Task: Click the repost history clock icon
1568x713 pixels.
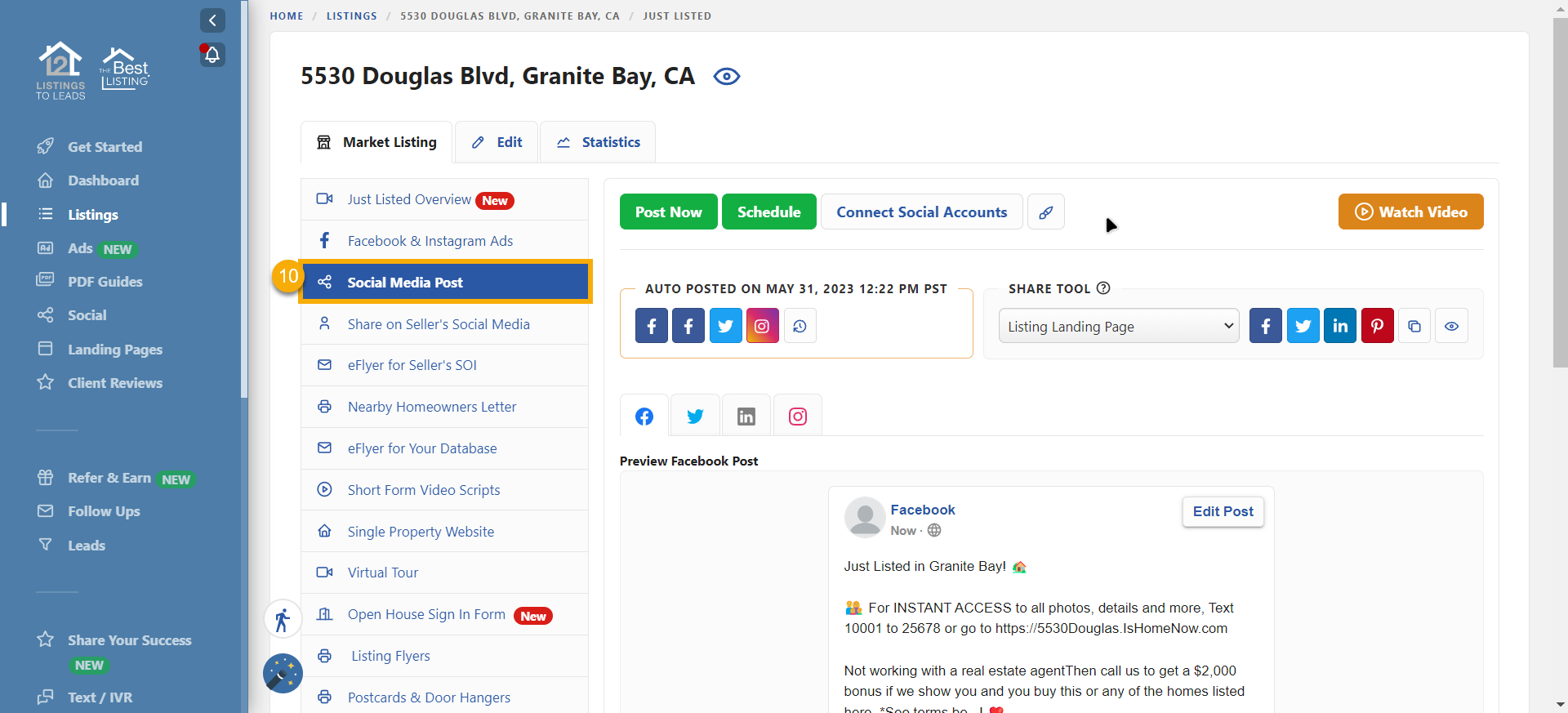Action: (x=800, y=326)
